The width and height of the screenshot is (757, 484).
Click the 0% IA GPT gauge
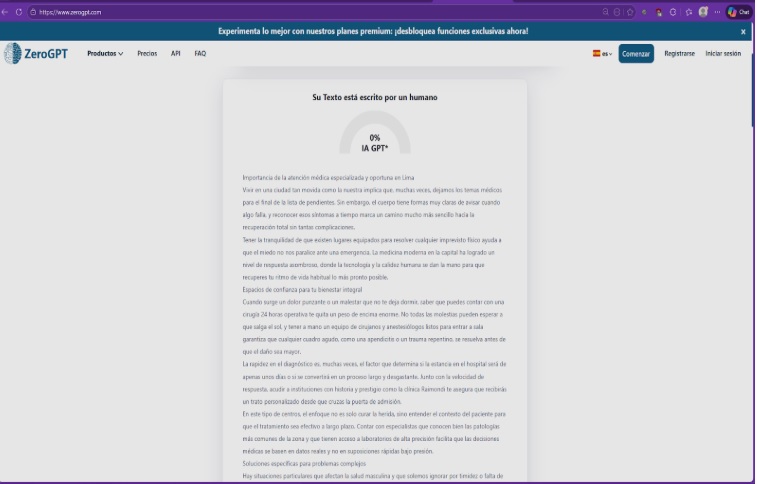point(375,138)
